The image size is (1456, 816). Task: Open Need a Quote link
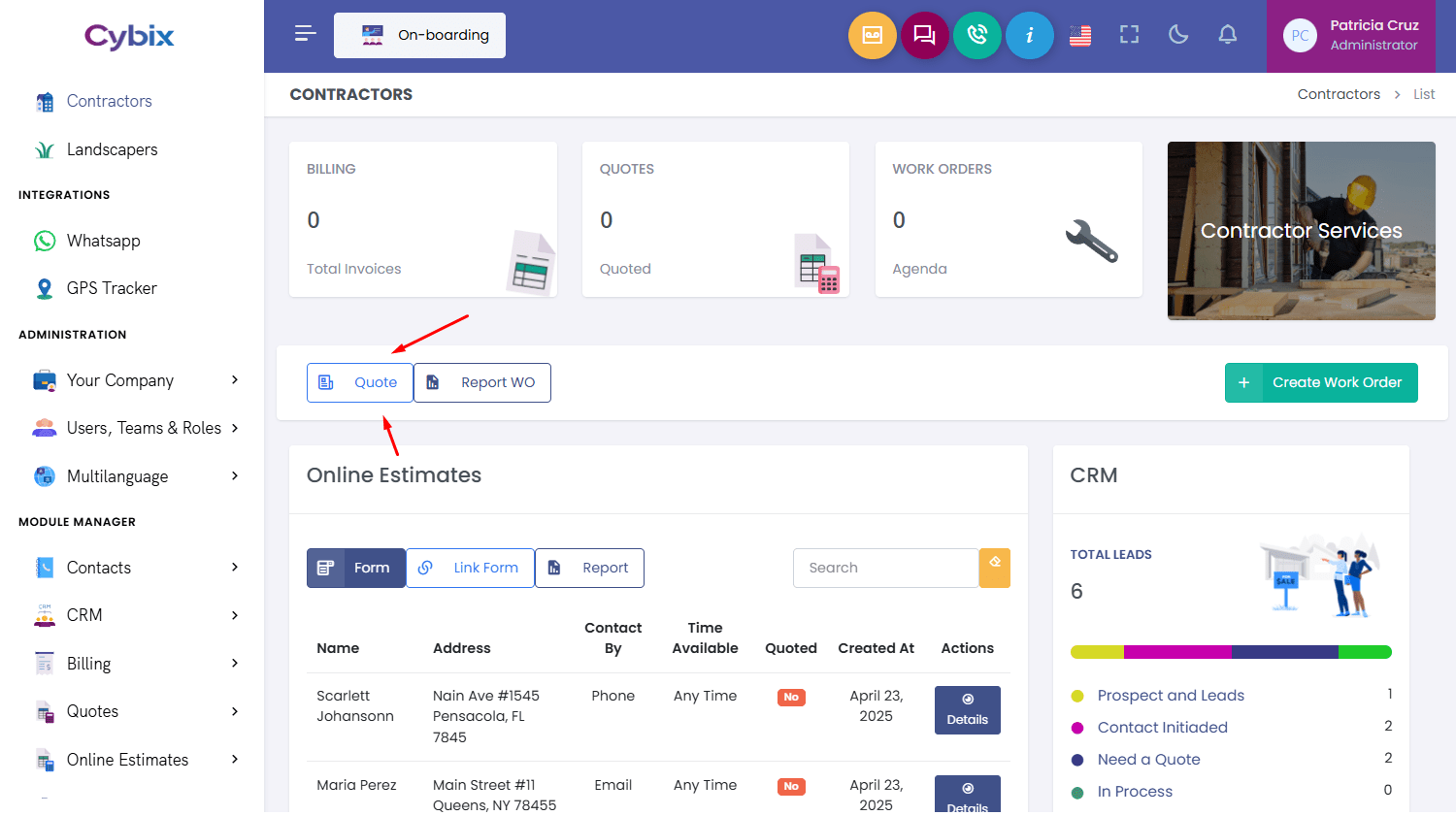click(1149, 760)
